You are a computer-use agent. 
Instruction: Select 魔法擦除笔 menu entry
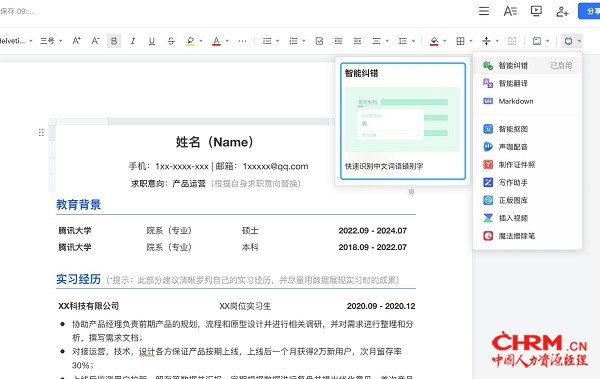528,236
